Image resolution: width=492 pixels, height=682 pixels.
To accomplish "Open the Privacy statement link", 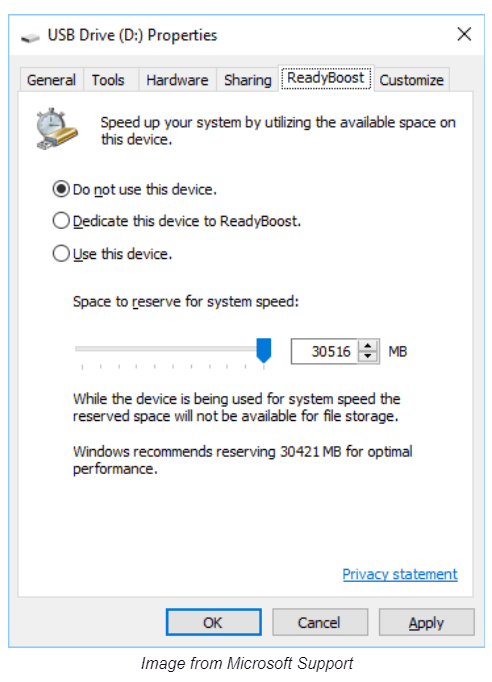I will [400, 574].
